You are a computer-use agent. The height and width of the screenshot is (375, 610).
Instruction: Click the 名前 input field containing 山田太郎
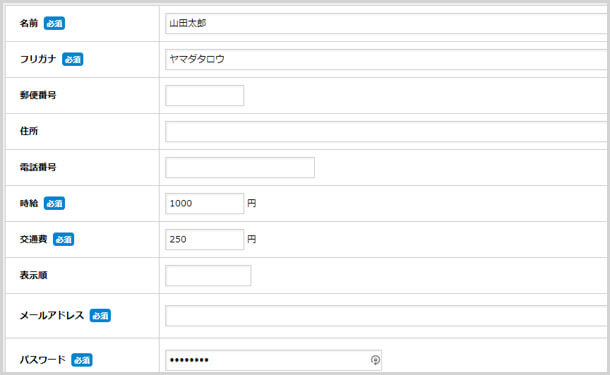387,23
